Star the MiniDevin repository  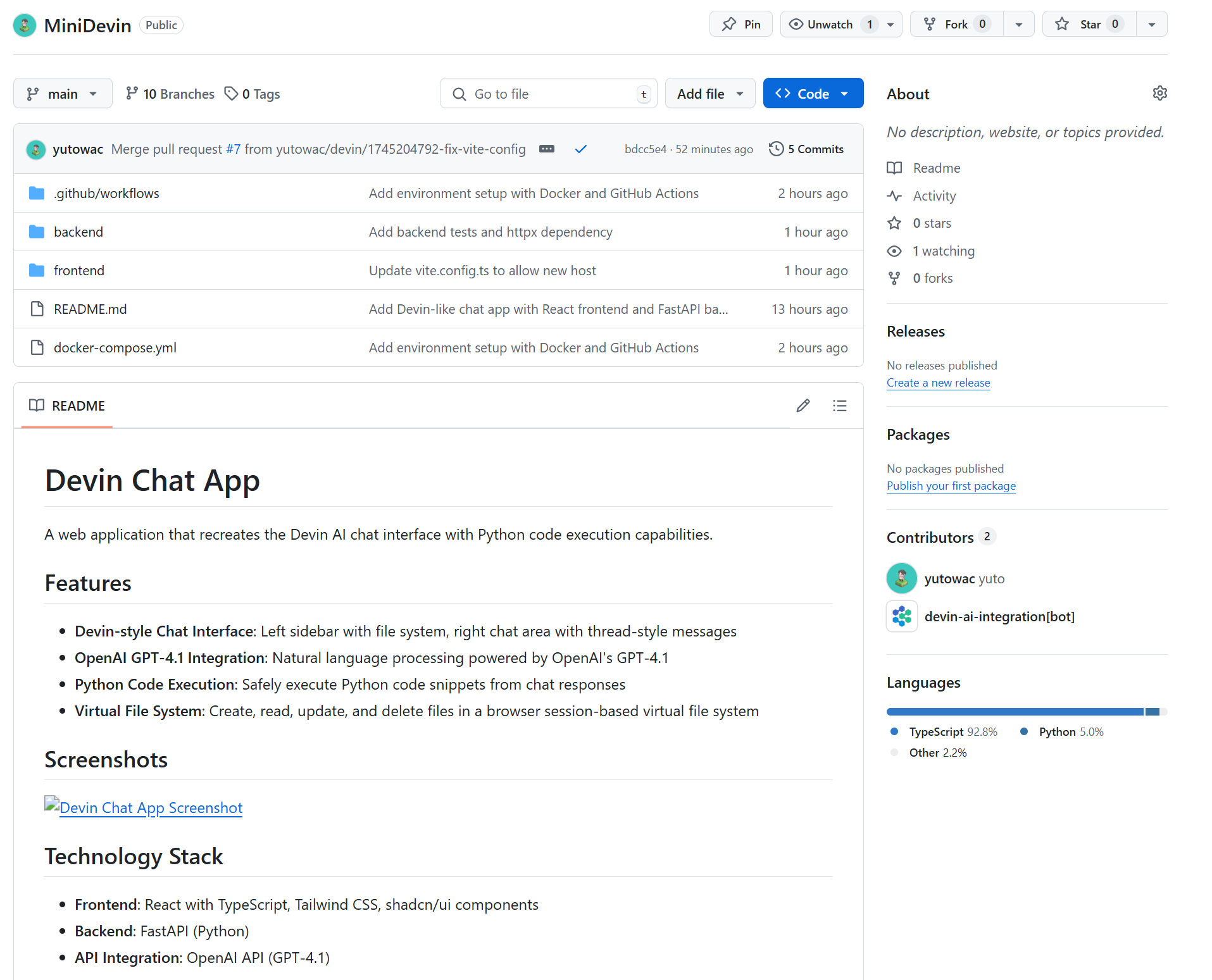click(1089, 24)
